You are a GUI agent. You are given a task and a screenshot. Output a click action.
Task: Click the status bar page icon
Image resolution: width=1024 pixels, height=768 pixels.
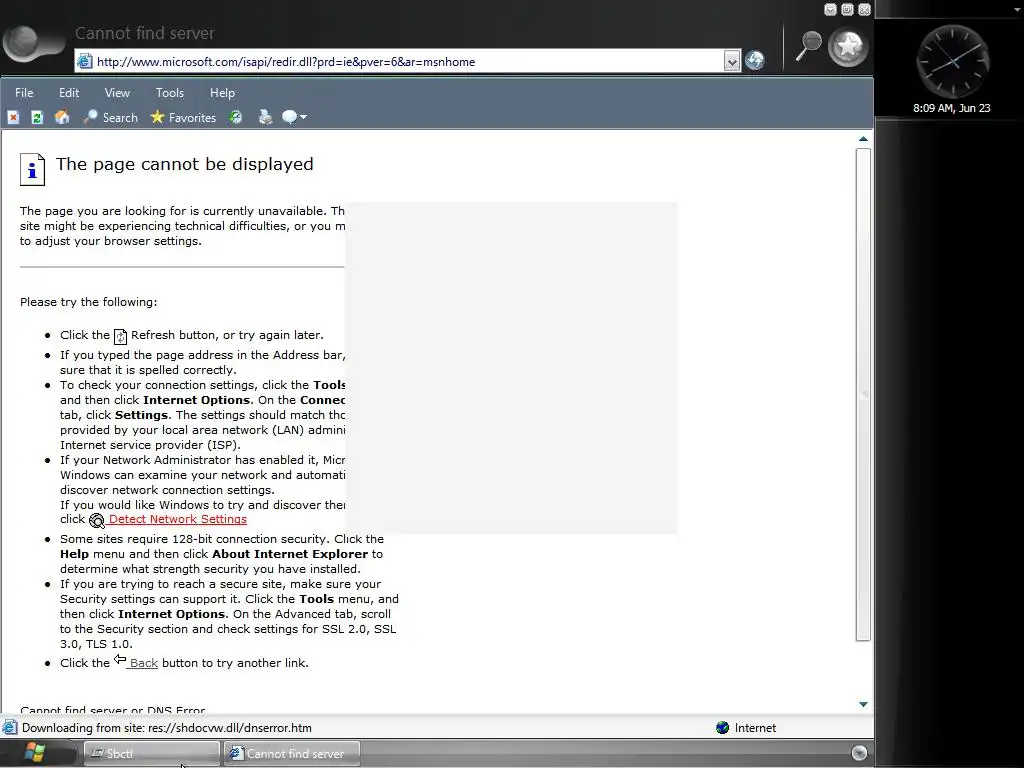pos(10,728)
